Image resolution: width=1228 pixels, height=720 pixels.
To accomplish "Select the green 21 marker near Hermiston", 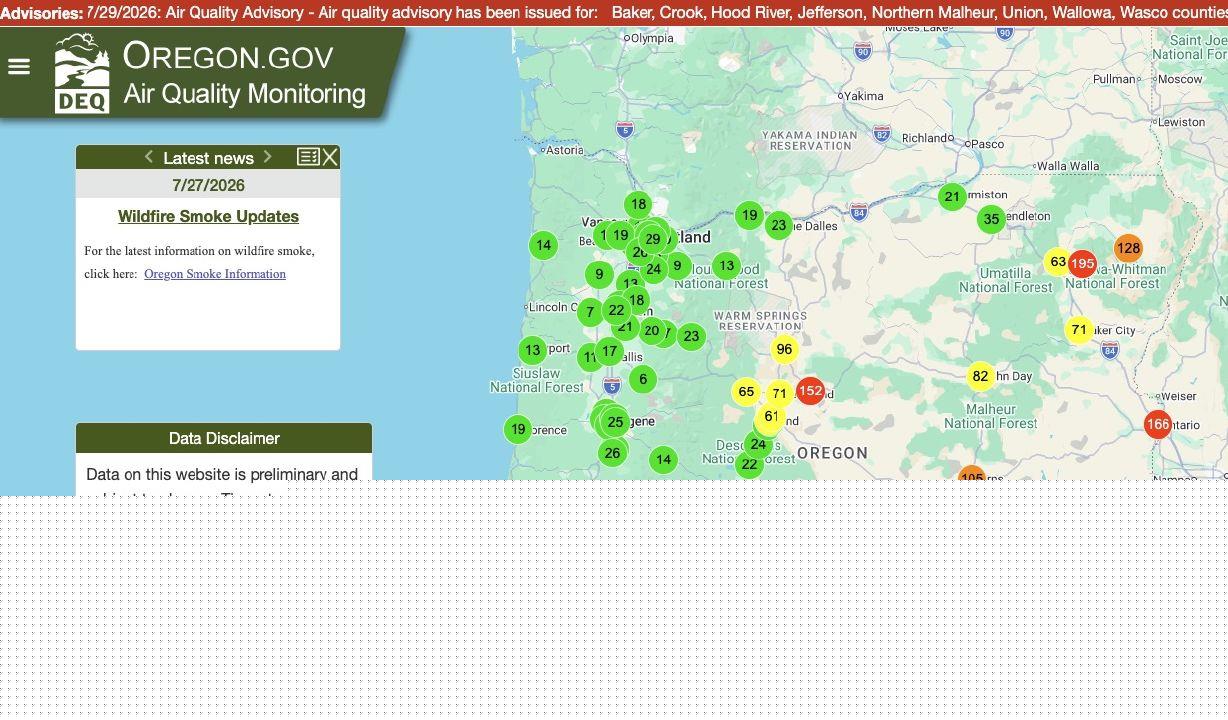I will [952, 197].
